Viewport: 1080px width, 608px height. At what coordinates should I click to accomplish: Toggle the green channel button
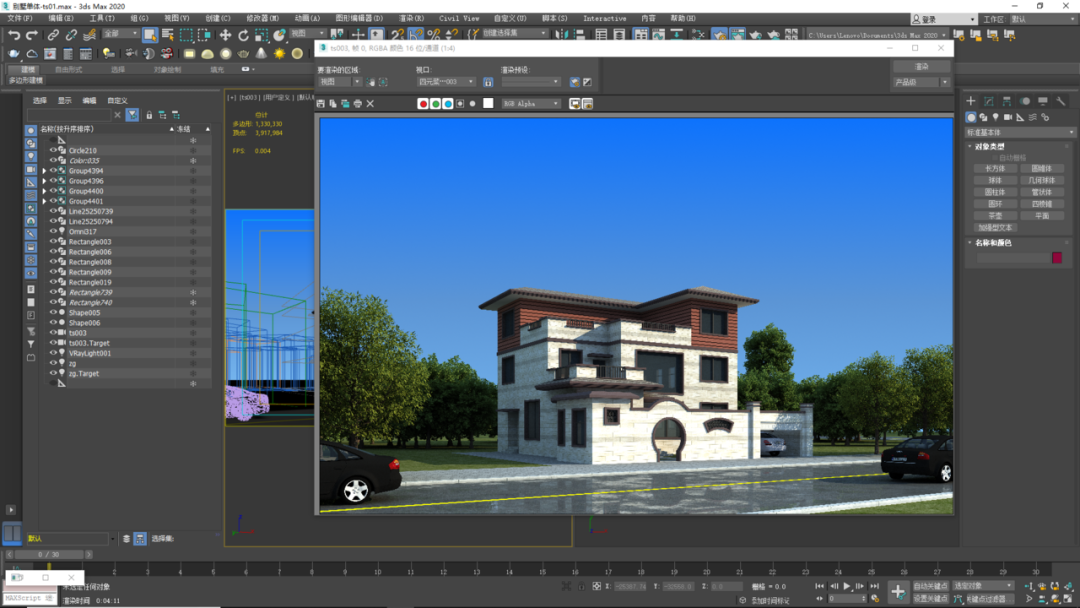(435, 103)
